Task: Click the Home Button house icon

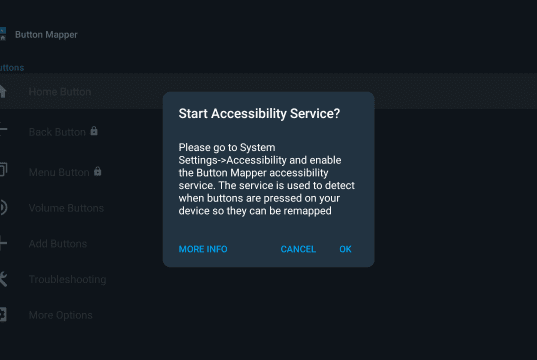Action: click(x=3, y=91)
